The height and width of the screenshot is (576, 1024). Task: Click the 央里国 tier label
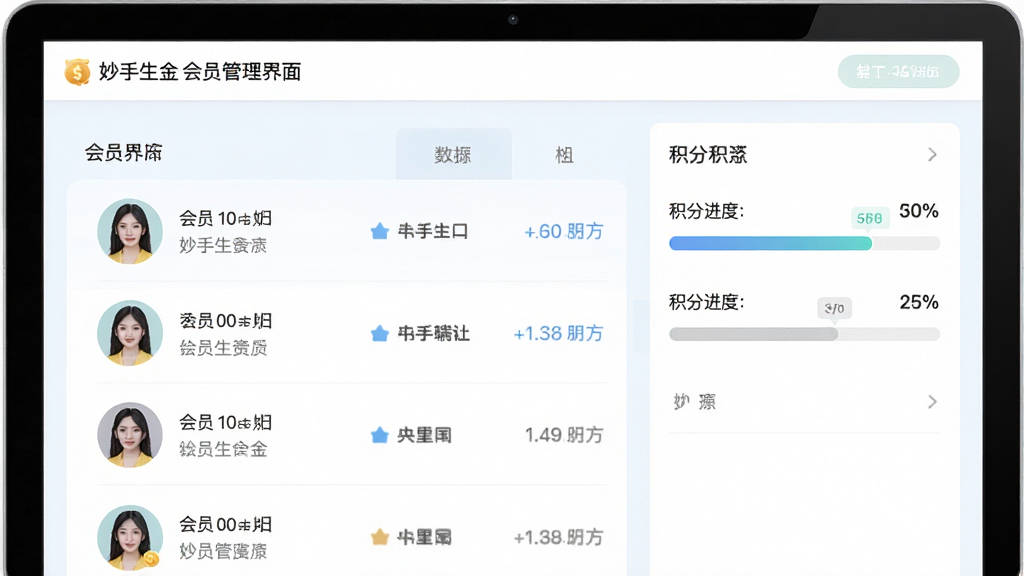(424, 435)
